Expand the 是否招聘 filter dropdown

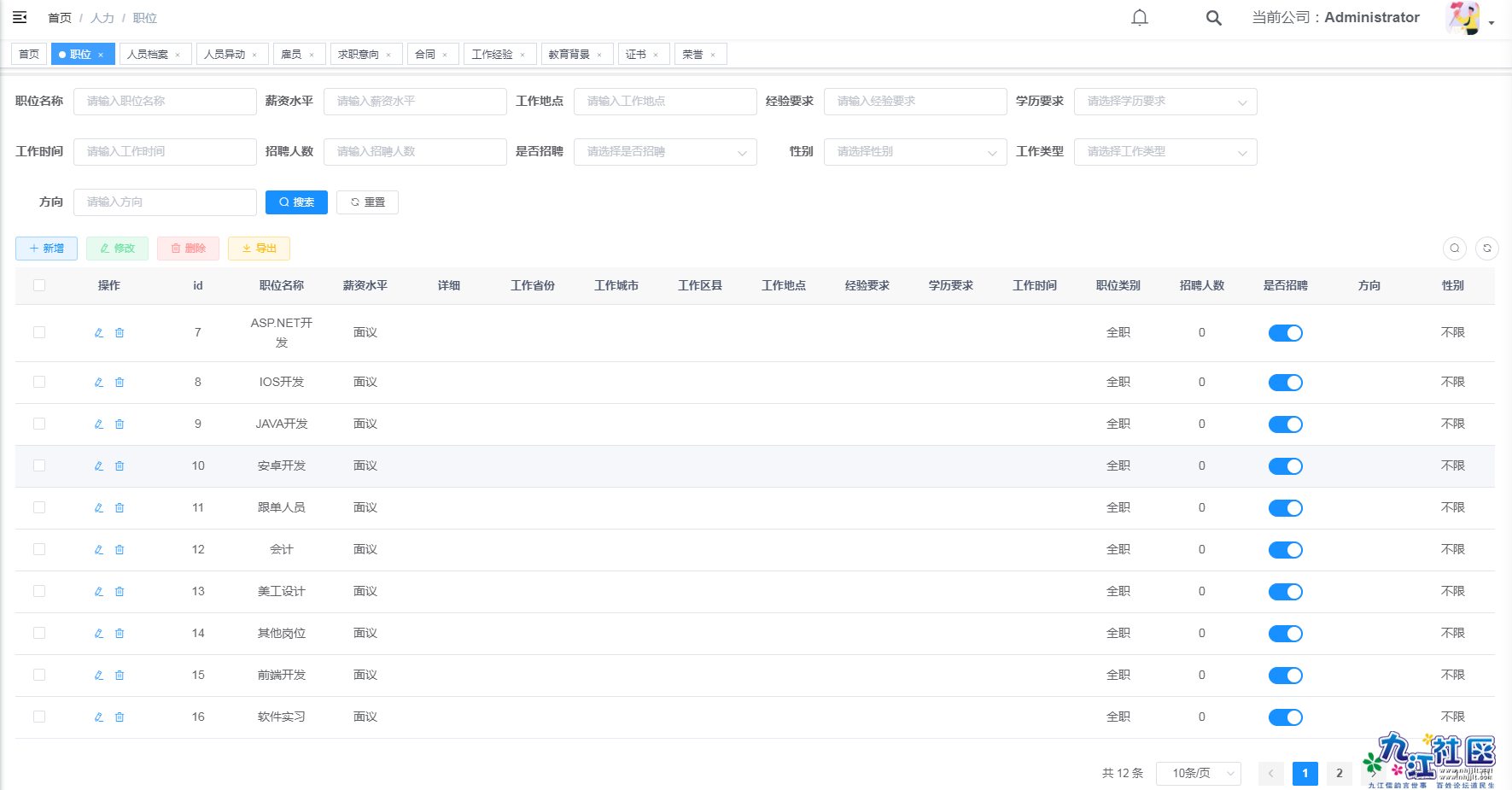664,152
